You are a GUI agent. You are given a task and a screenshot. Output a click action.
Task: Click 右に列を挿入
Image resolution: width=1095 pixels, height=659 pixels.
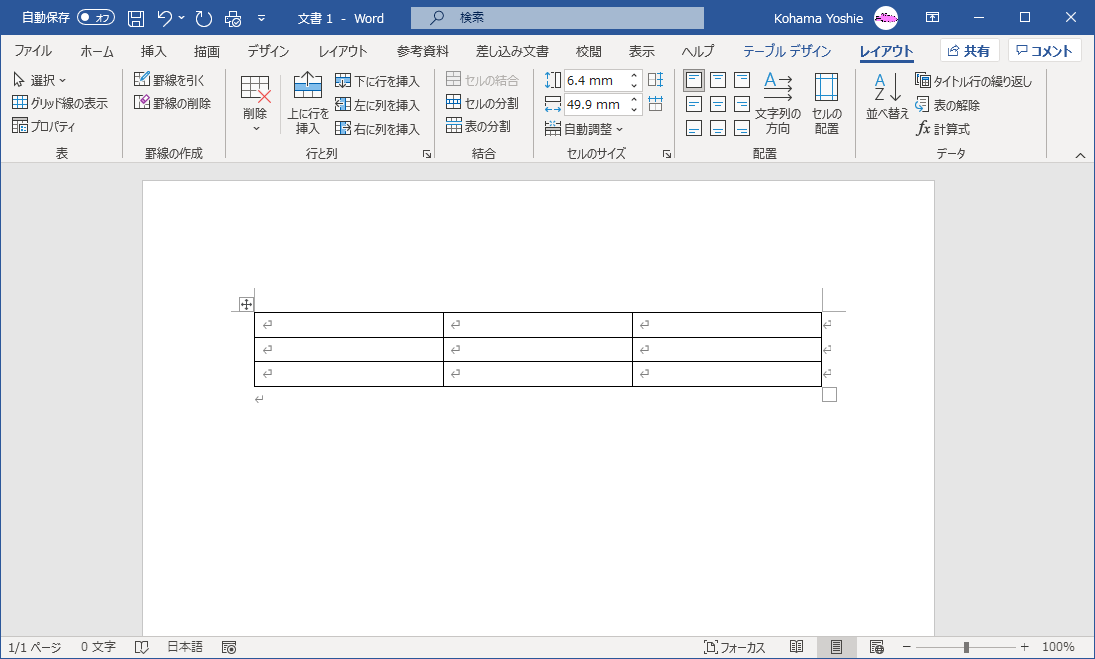(x=377, y=128)
